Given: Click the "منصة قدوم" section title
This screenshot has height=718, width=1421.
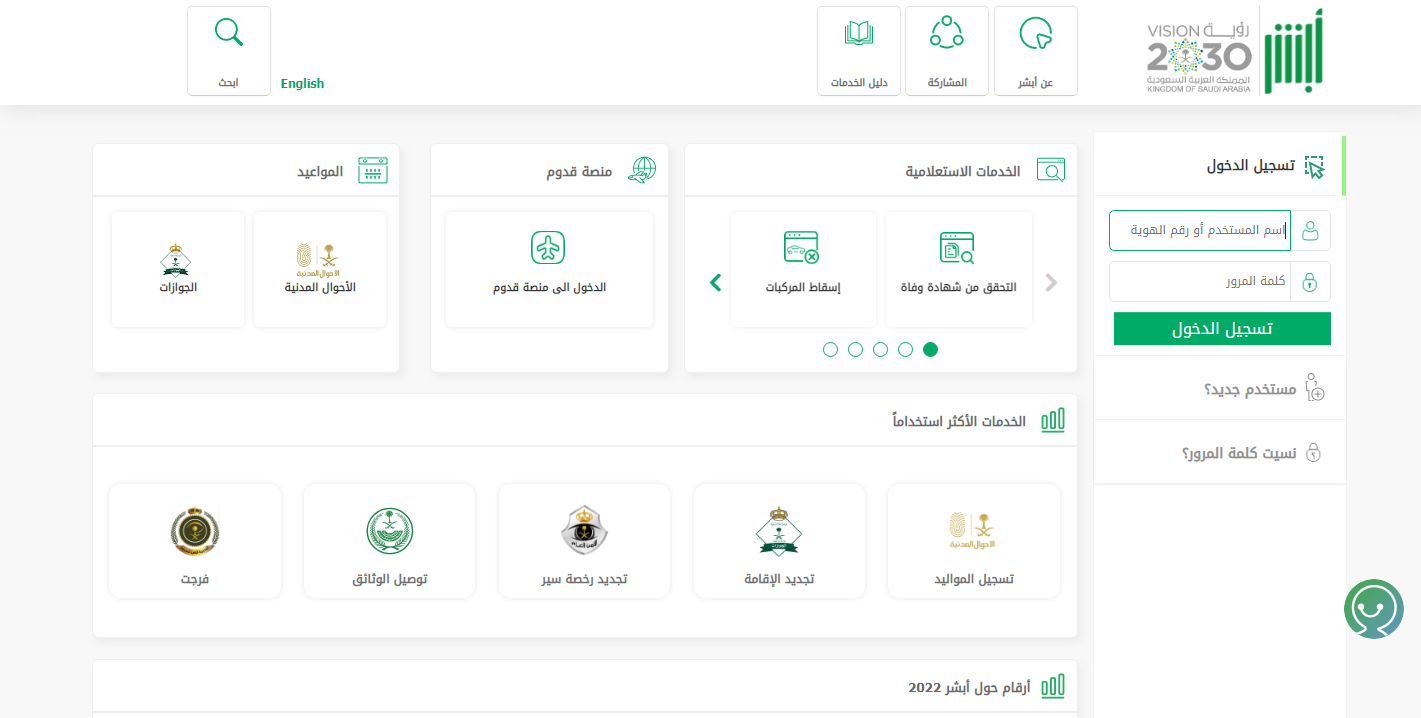Looking at the screenshot, I should tap(579, 171).
